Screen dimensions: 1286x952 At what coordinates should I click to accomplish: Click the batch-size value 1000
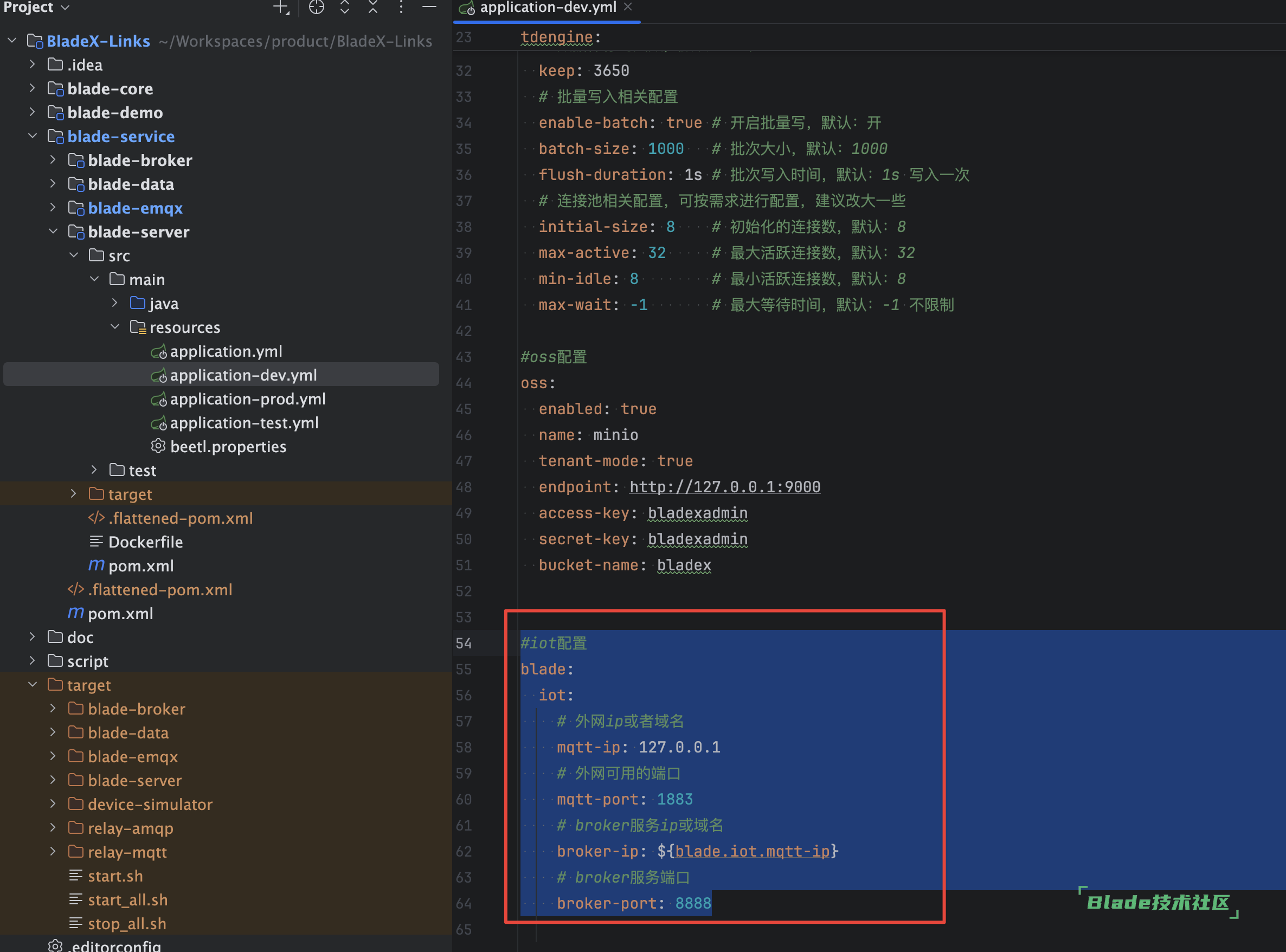pos(665,149)
